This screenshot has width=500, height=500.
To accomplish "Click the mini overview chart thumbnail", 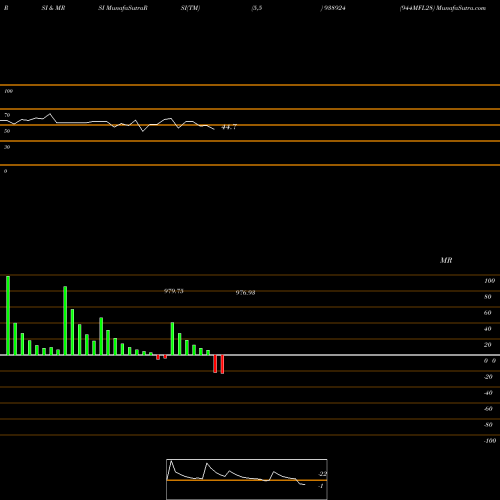I will pyautogui.click(x=247, y=479).
